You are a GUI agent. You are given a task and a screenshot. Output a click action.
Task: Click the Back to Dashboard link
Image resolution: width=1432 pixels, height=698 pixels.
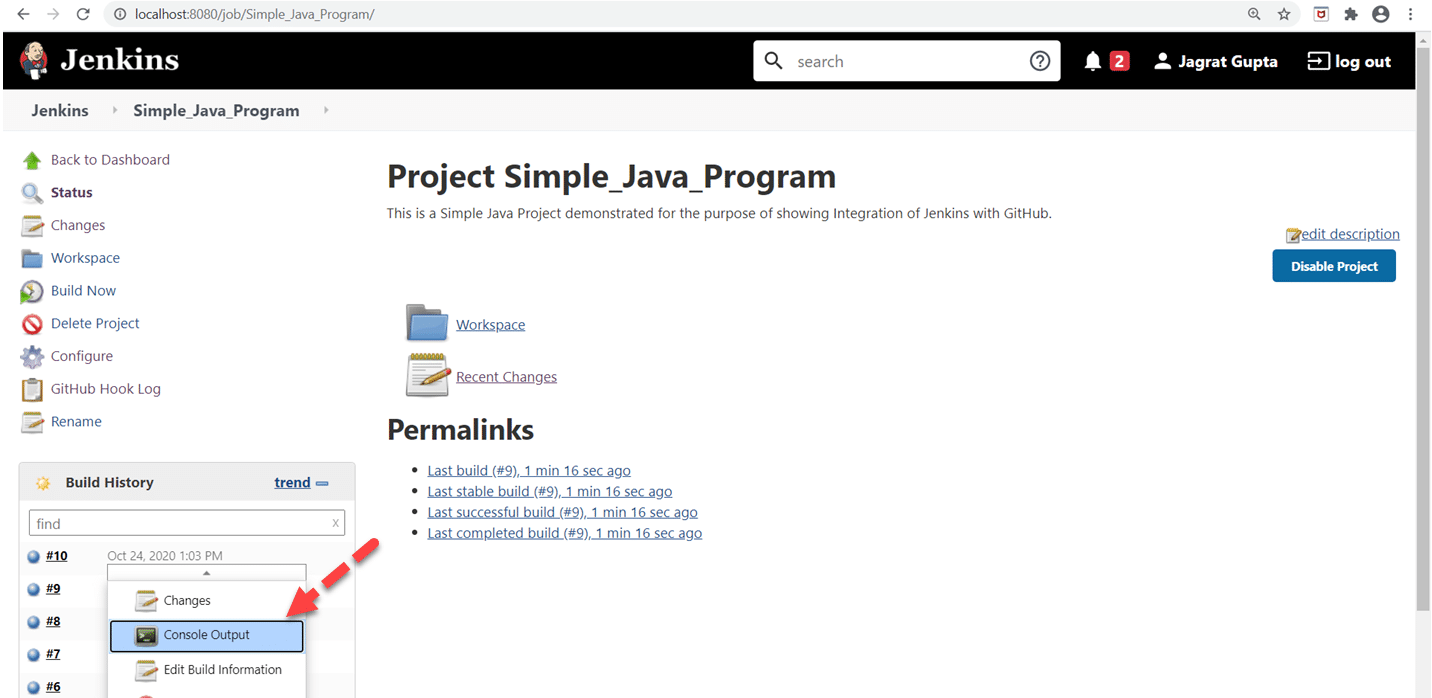[110, 160]
